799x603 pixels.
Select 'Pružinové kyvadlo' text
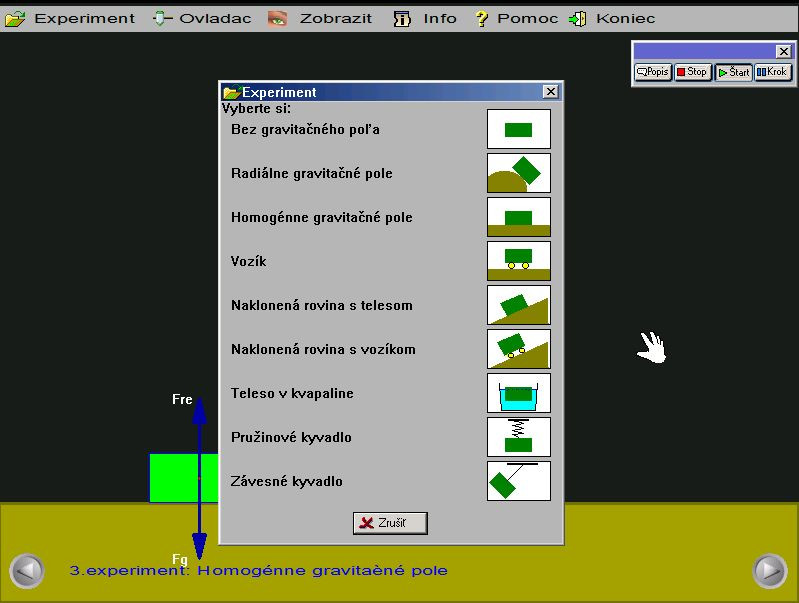291,437
